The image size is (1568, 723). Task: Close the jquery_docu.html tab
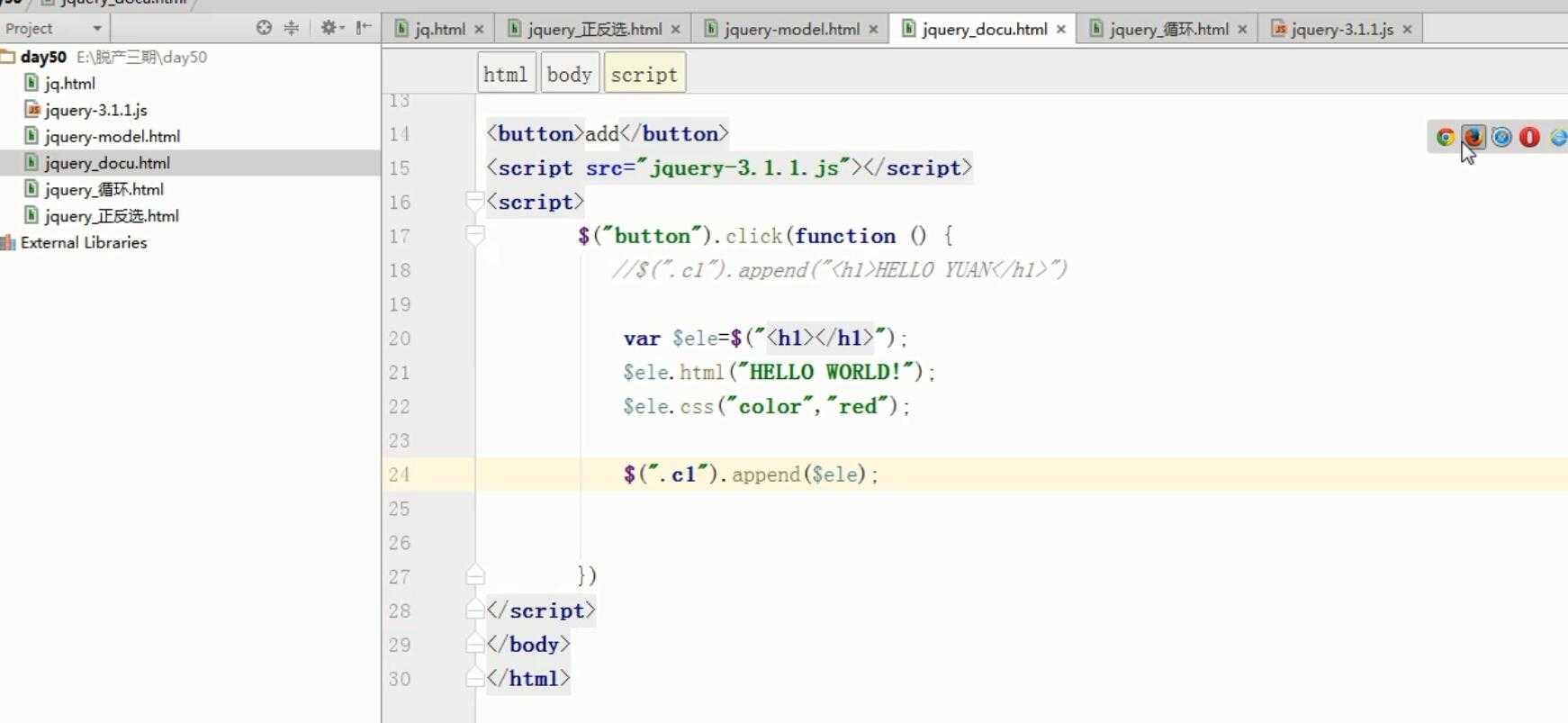point(1061,30)
